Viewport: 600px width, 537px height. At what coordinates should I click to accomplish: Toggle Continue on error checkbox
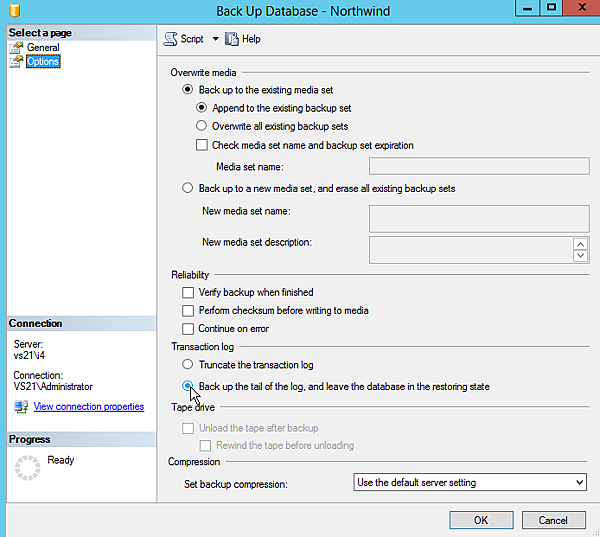click(x=187, y=329)
